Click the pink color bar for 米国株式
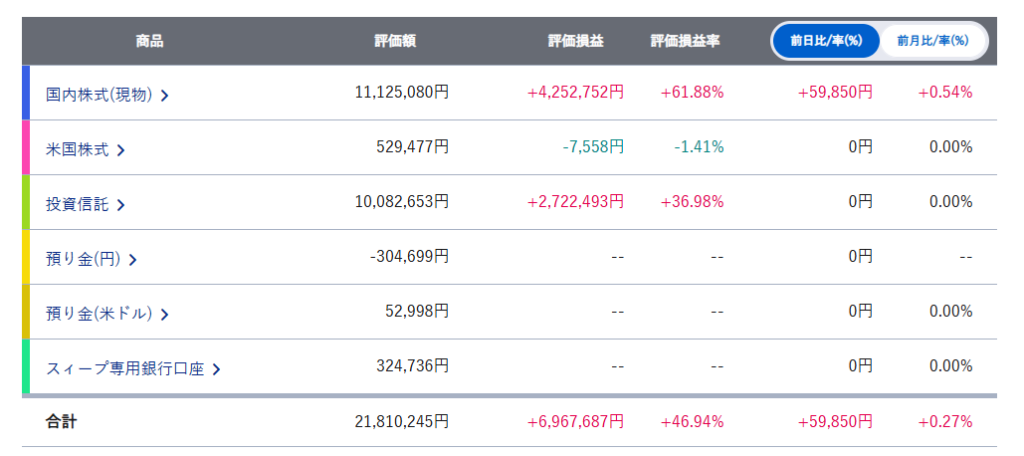 (26, 148)
